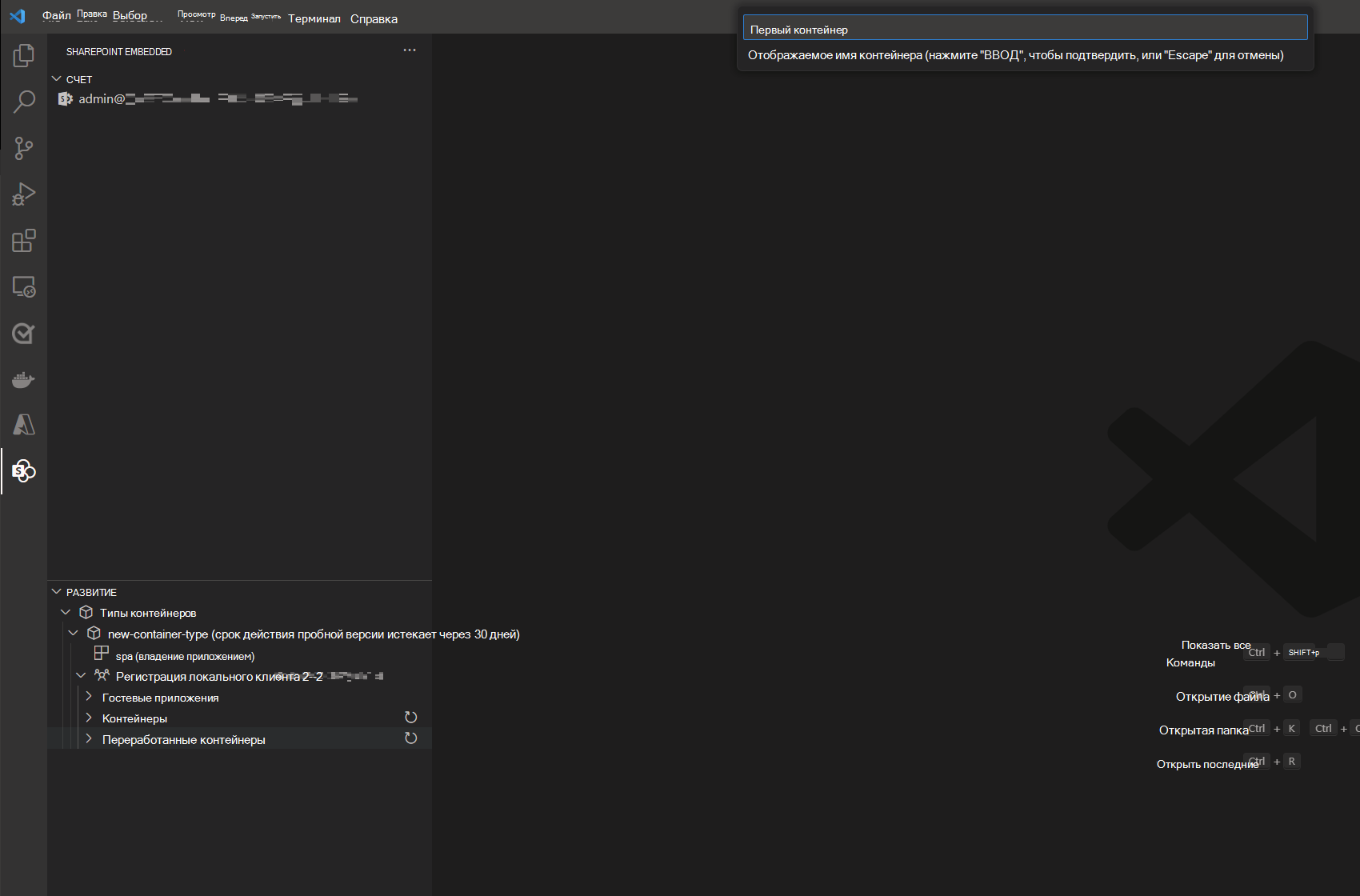
Task: Open the SharePoint Embedded view icon
Action: [x=24, y=471]
